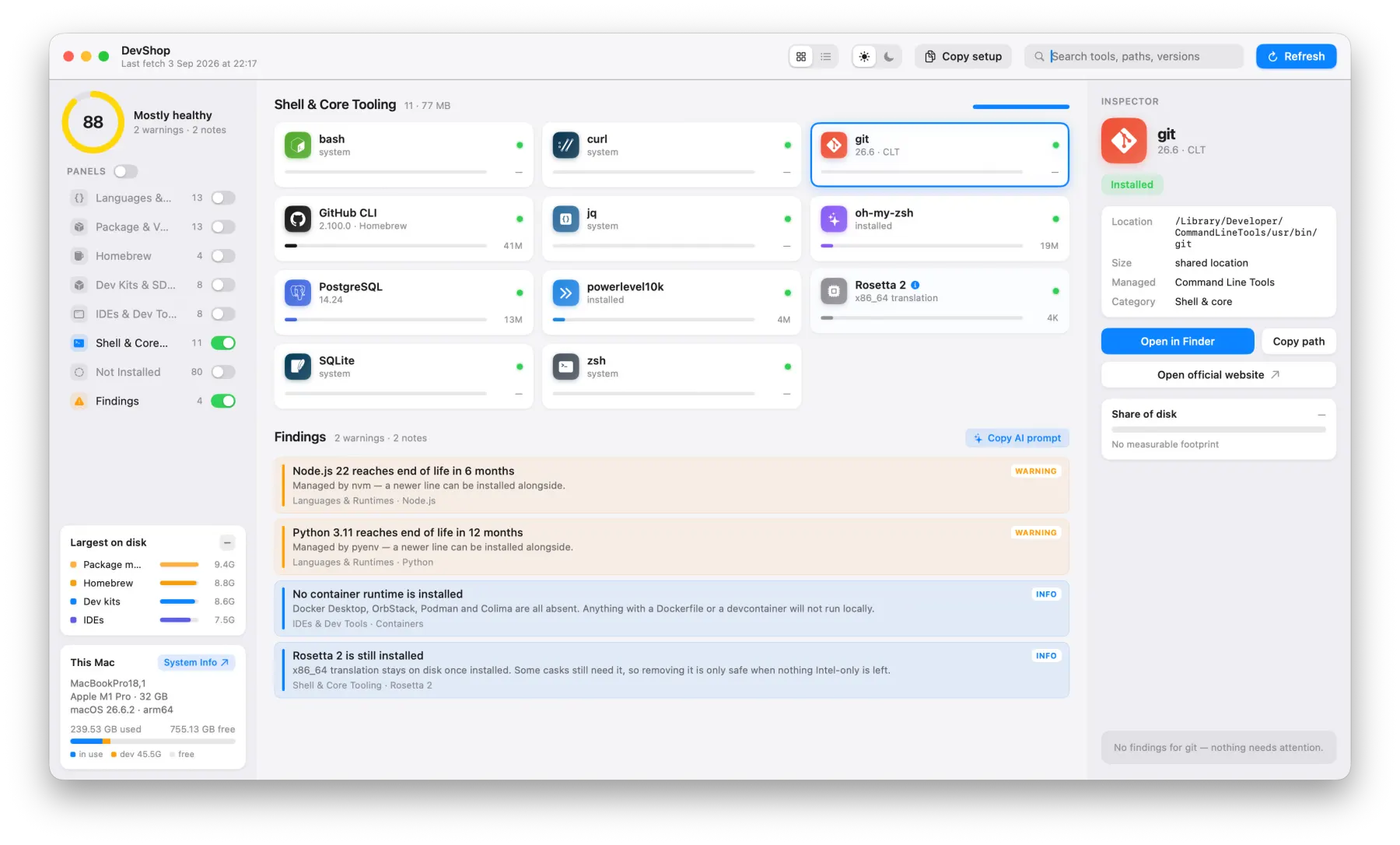Click Package & V... box sidebar icon
1400x845 pixels.
click(79, 226)
